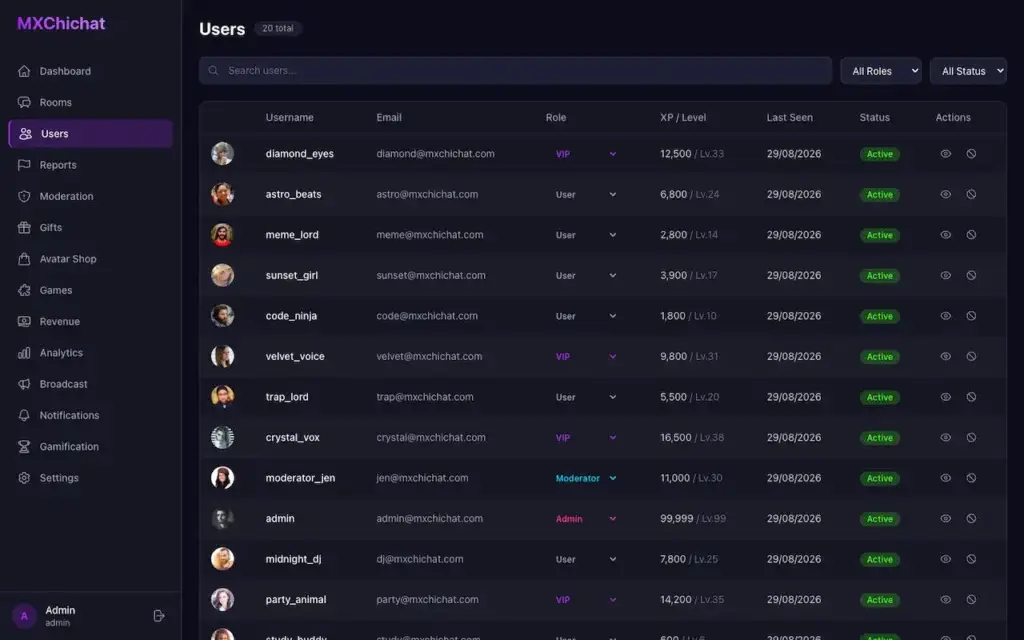View sunset_girl details via eye icon
The image size is (1024, 640).
click(x=945, y=276)
